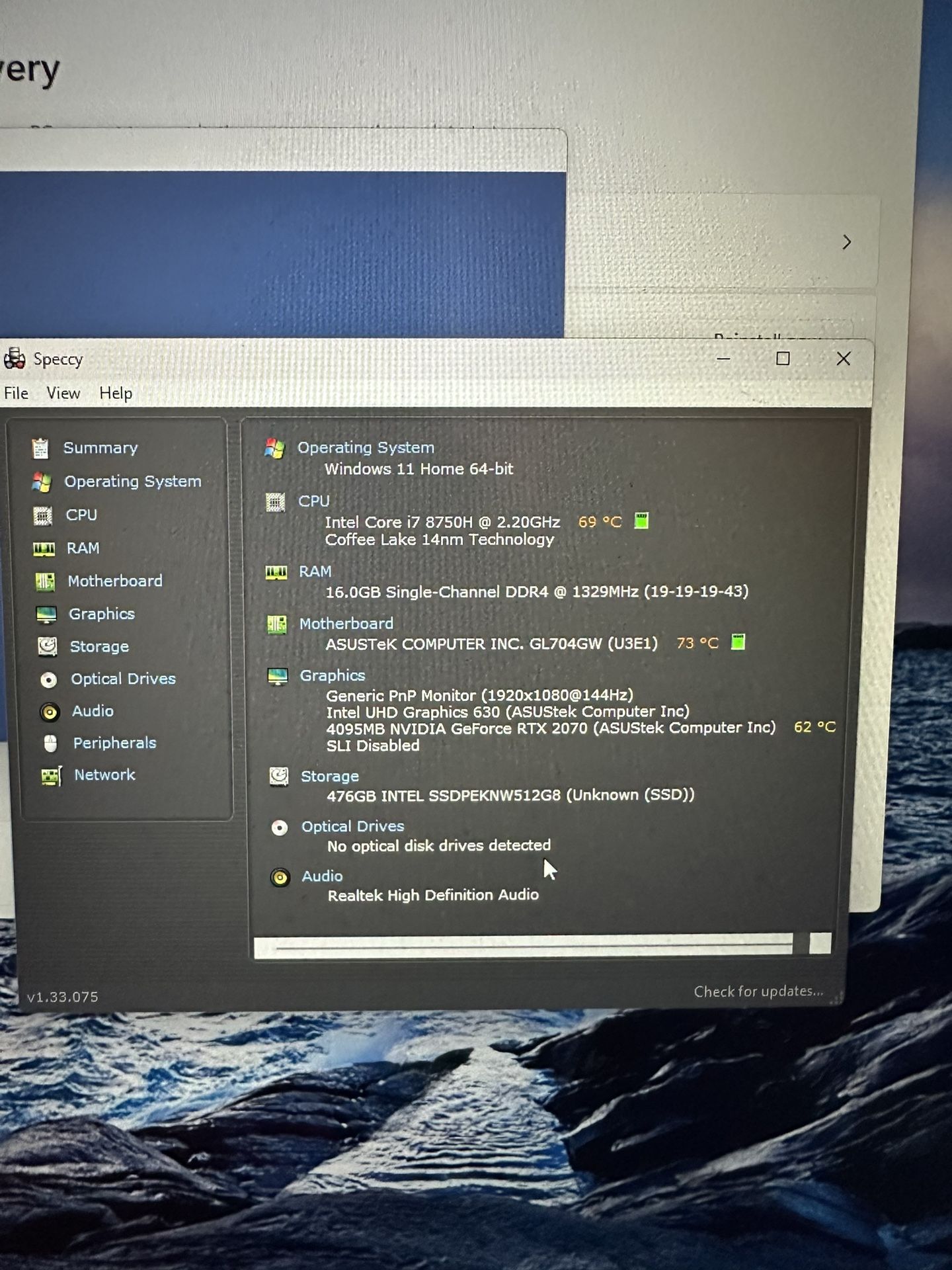This screenshot has height=1270, width=952.
Task: Click the chevron arrow in Settings window behind
Action: tap(847, 242)
